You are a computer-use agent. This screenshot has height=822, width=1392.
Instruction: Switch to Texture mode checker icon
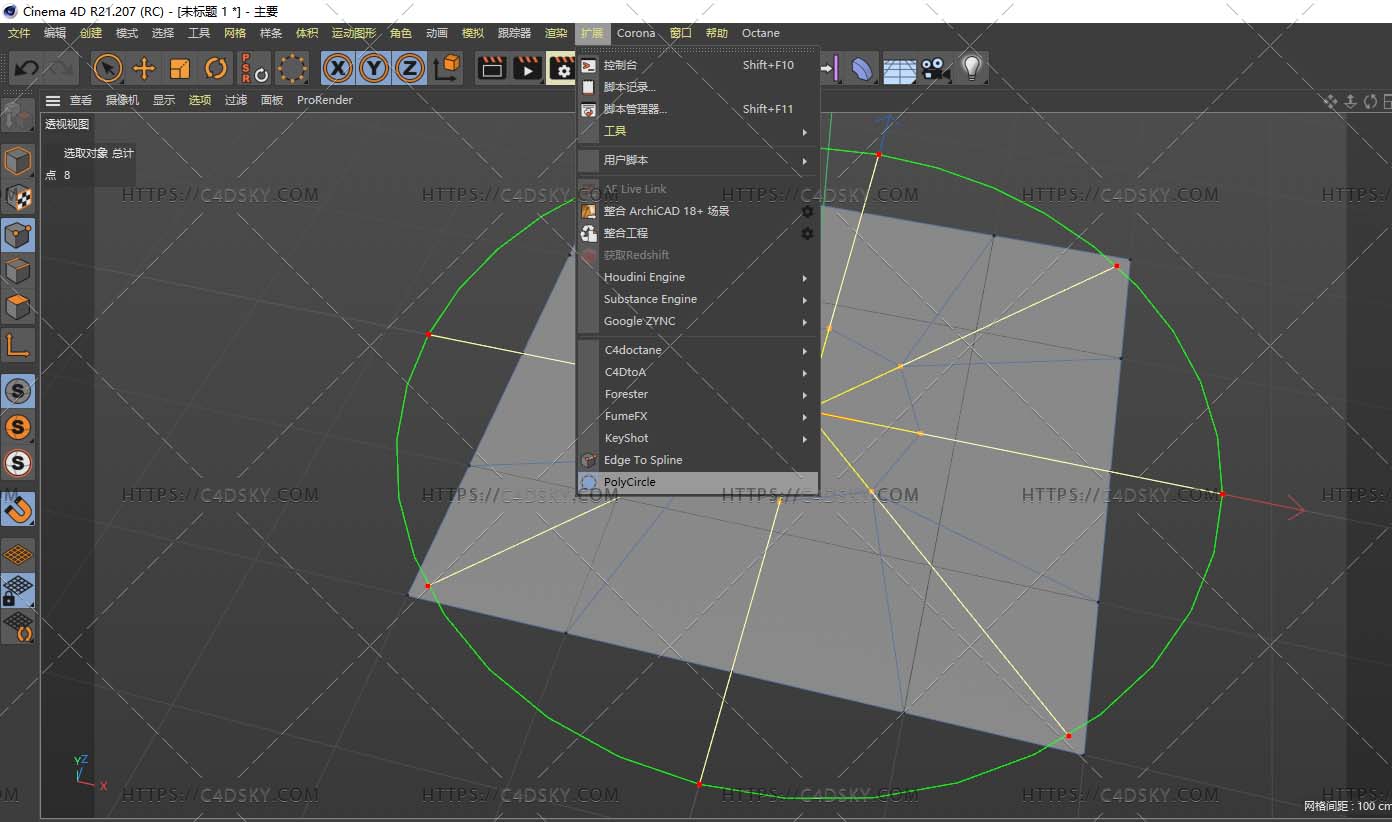pyautogui.click(x=18, y=197)
